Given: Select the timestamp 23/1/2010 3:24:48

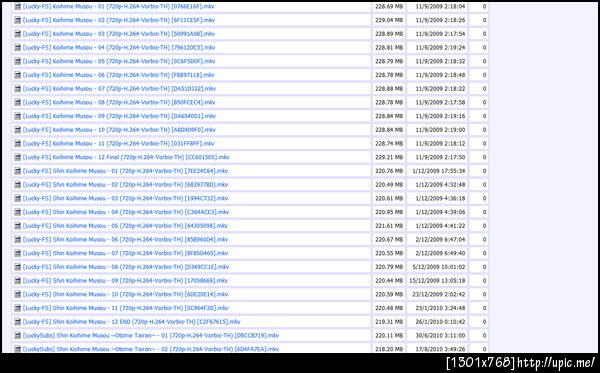Looking at the screenshot, I should click(x=440, y=308).
